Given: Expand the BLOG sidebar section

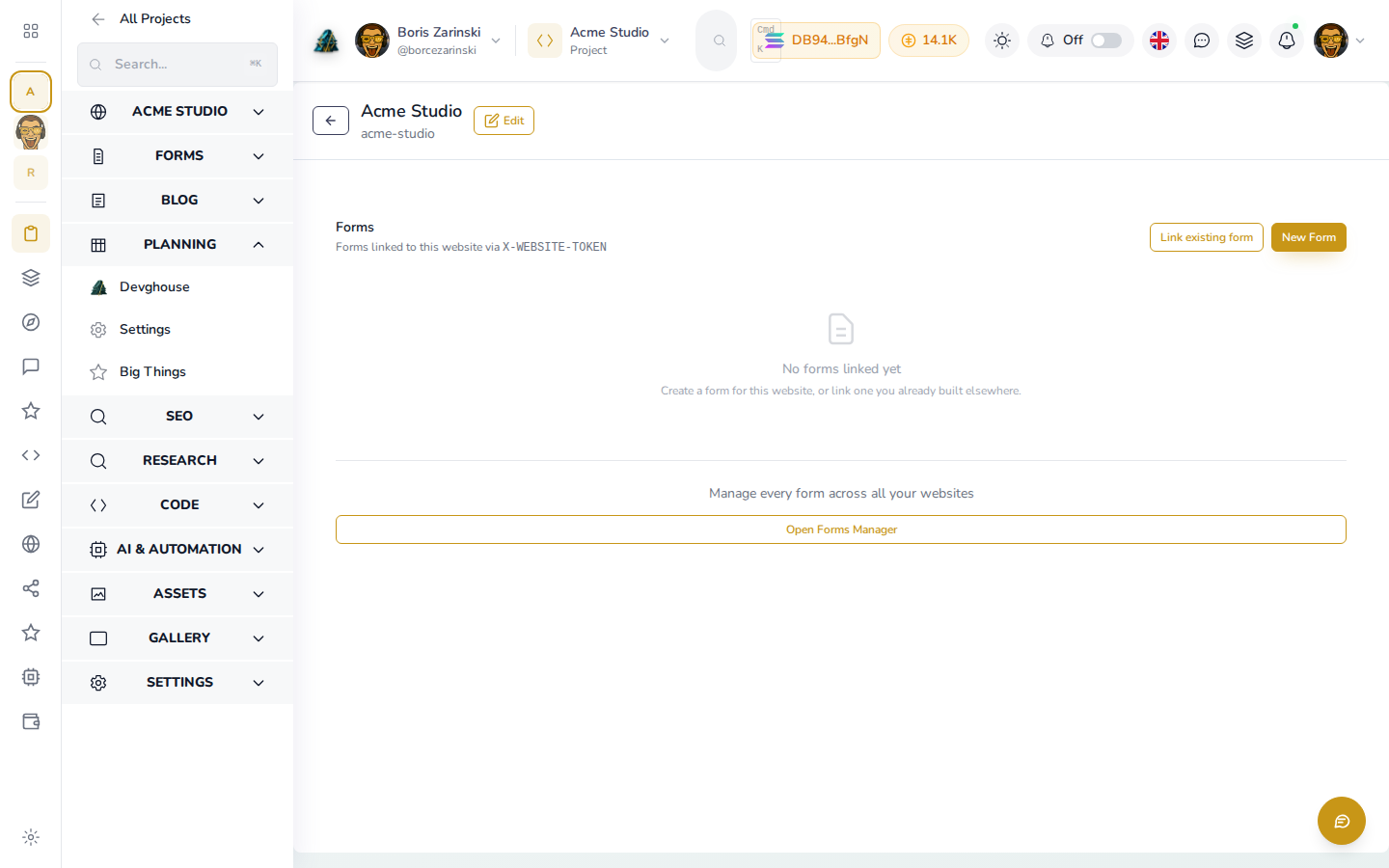Looking at the screenshot, I should [x=177, y=201].
